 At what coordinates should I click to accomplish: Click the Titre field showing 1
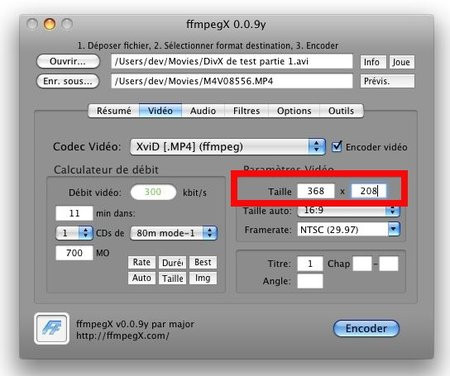(310, 264)
